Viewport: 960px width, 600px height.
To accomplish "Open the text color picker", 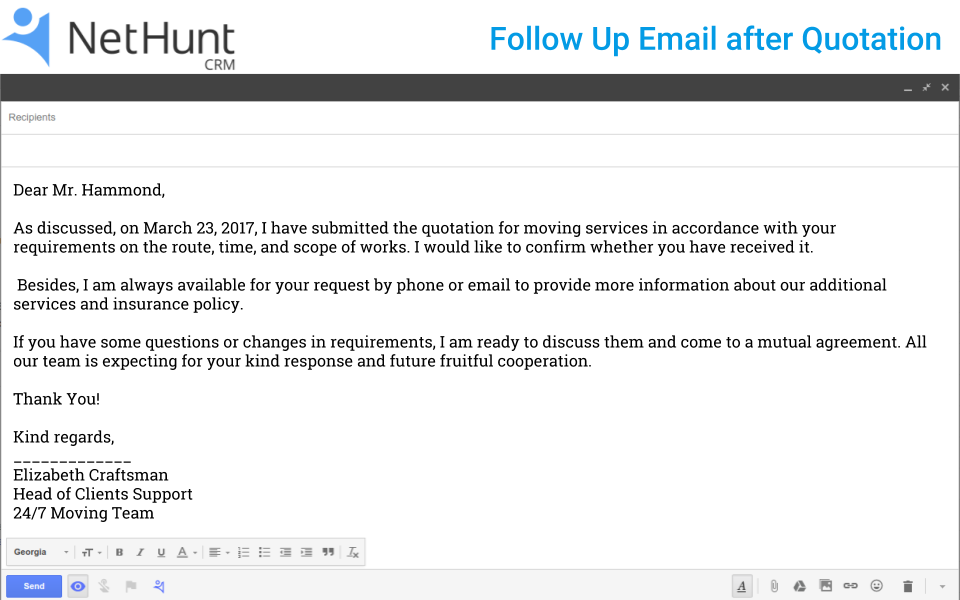I will point(185,552).
